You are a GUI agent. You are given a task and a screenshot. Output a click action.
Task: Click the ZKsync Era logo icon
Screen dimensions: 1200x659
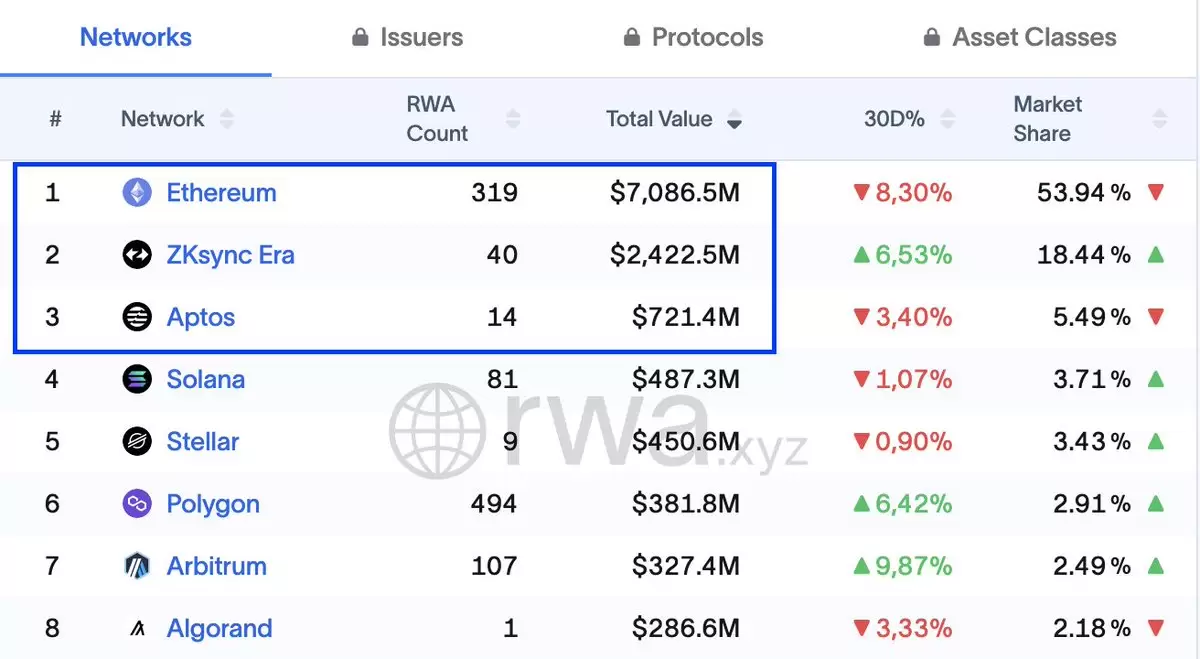(x=137, y=255)
